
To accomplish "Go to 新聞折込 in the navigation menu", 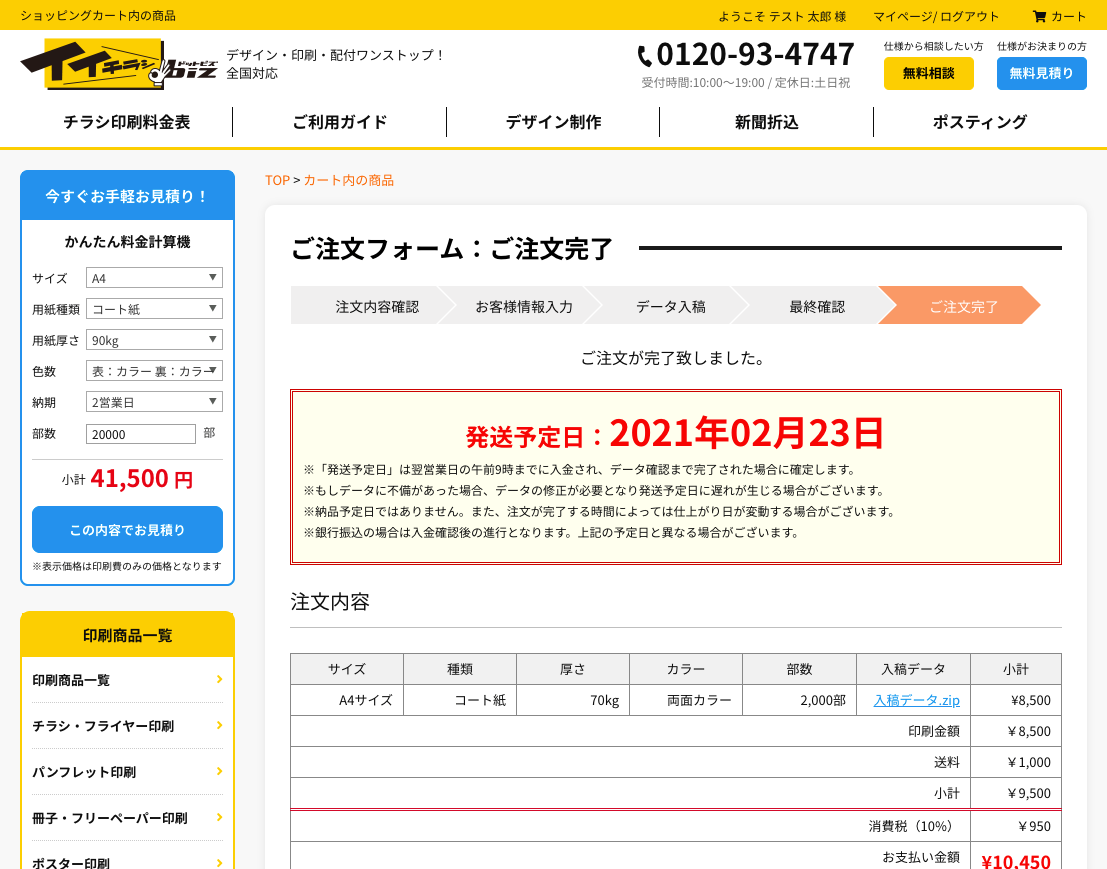I will tap(766, 122).
